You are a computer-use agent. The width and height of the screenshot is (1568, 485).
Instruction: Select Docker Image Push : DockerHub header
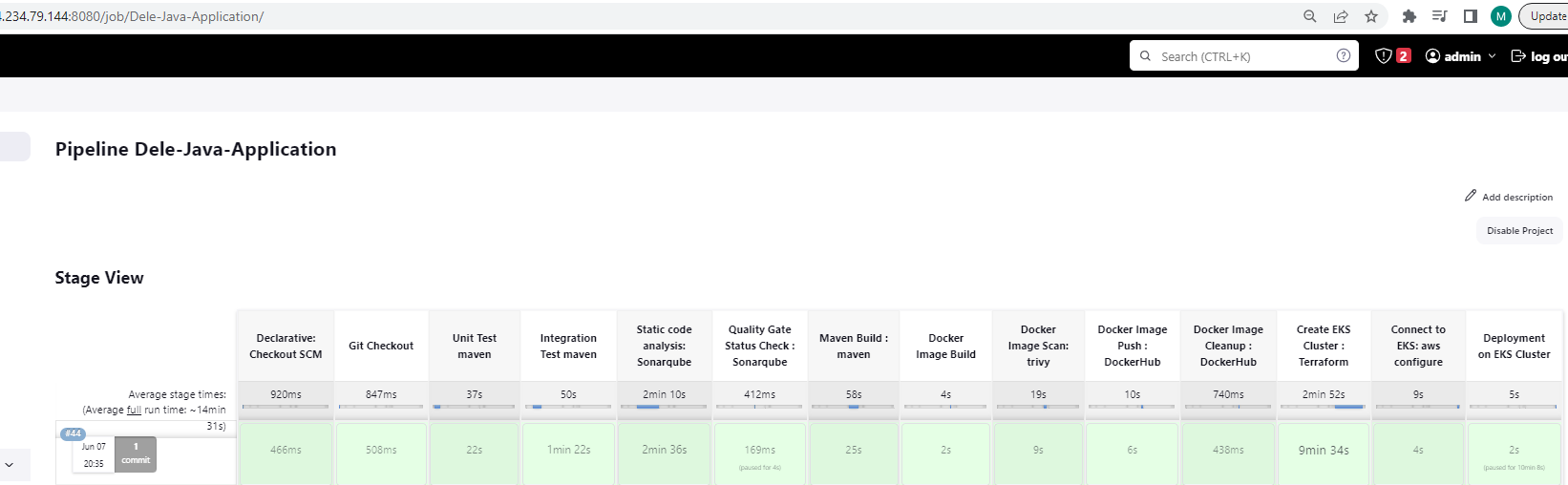point(1133,346)
